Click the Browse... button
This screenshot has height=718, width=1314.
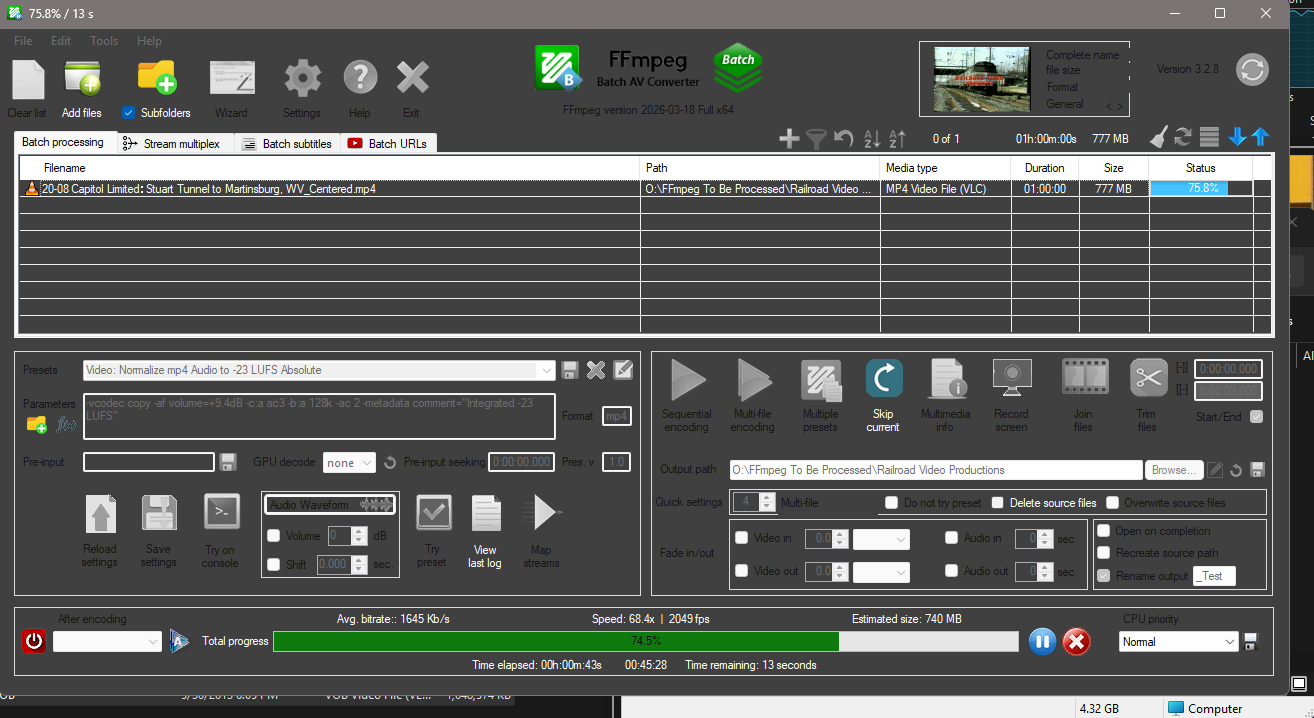point(1172,470)
